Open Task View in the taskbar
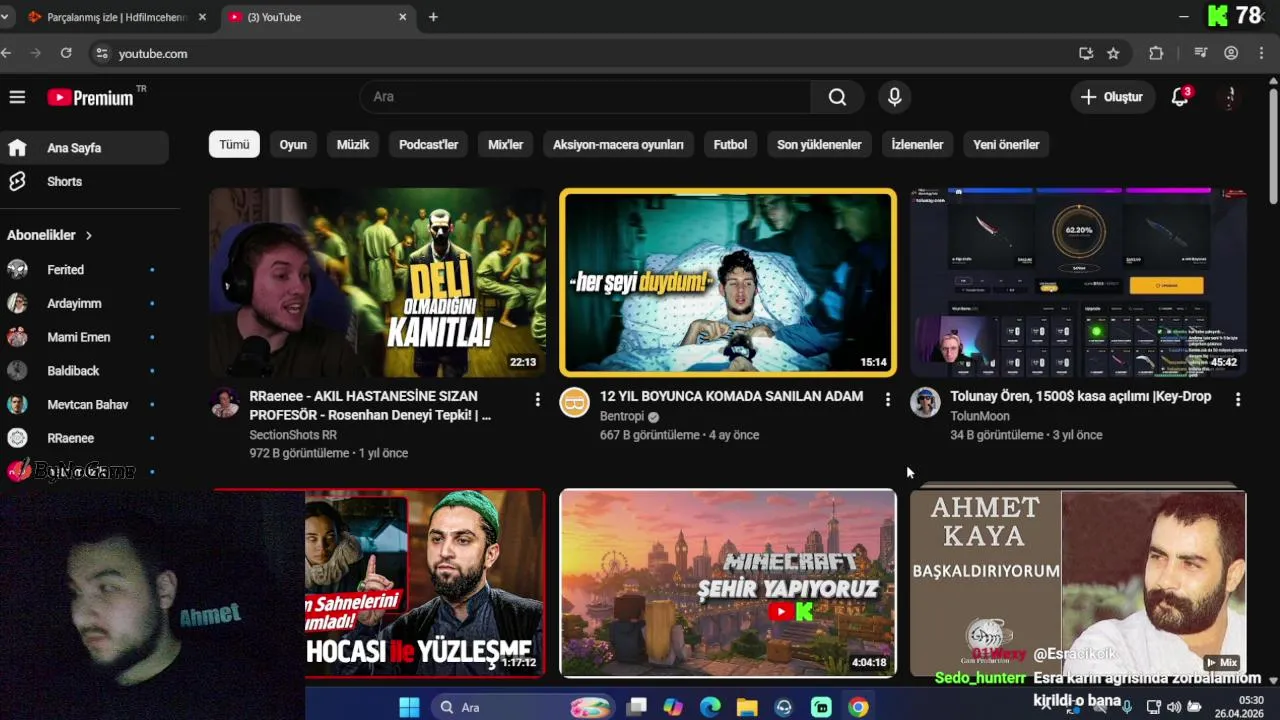Viewport: 1280px width, 720px height. pyautogui.click(x=636, y=707)
